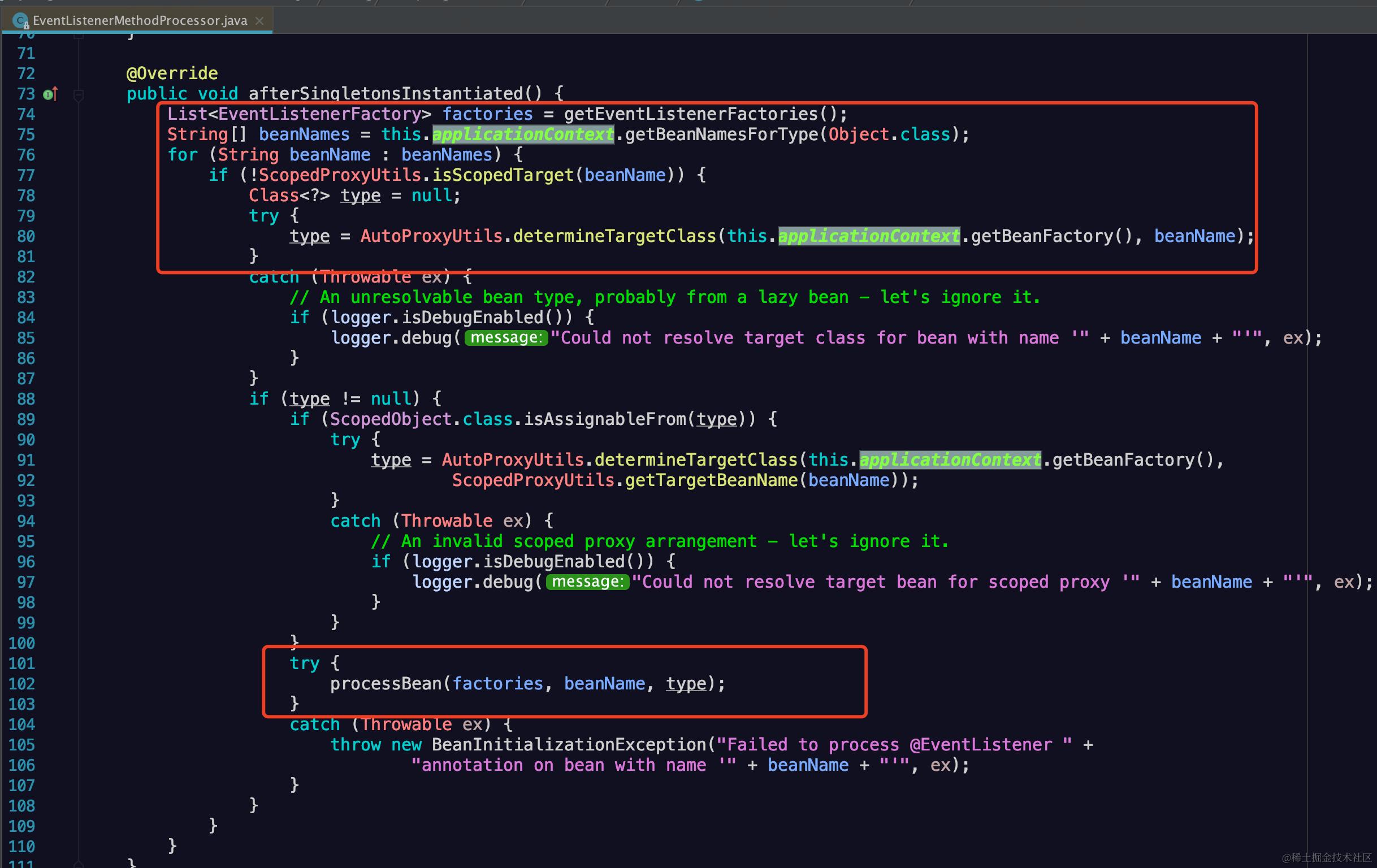
Task: Click BeanInitializationException on line 105
Action: 569,744
